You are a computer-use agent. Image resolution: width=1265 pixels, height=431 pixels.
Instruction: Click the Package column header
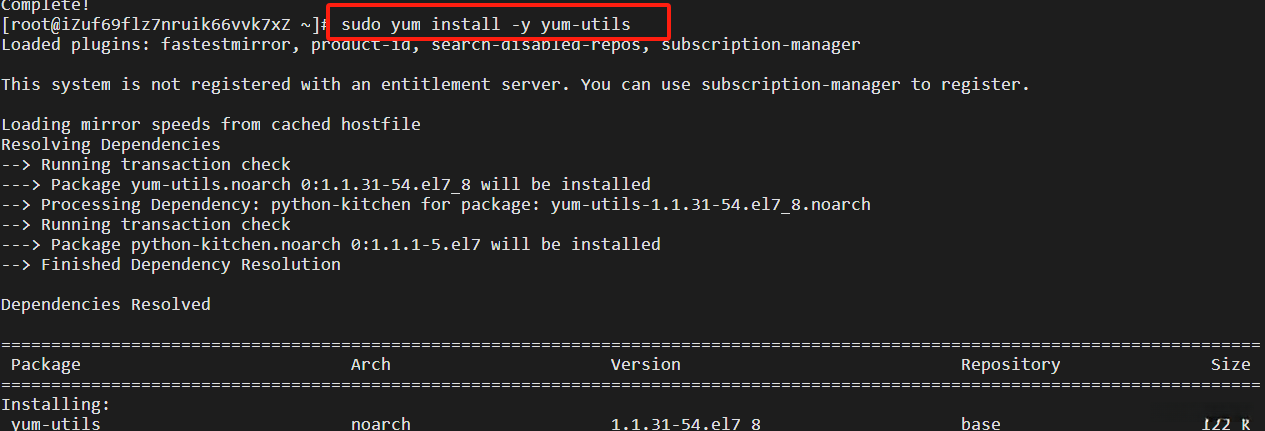[x=45, y=364]
